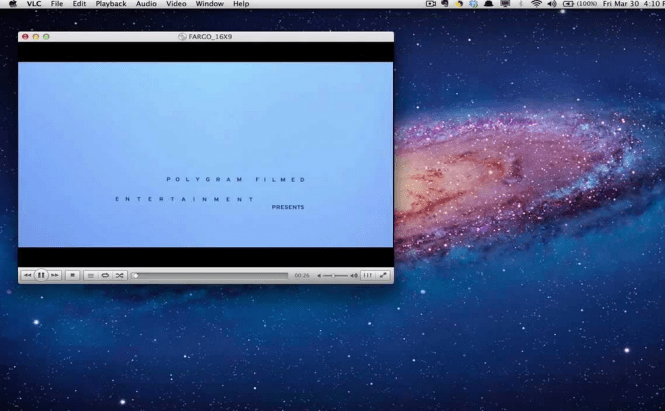Screen dimensions: 665x411
Task: Click the fast-forward button in VLC
Action: [x=55, y=275]
